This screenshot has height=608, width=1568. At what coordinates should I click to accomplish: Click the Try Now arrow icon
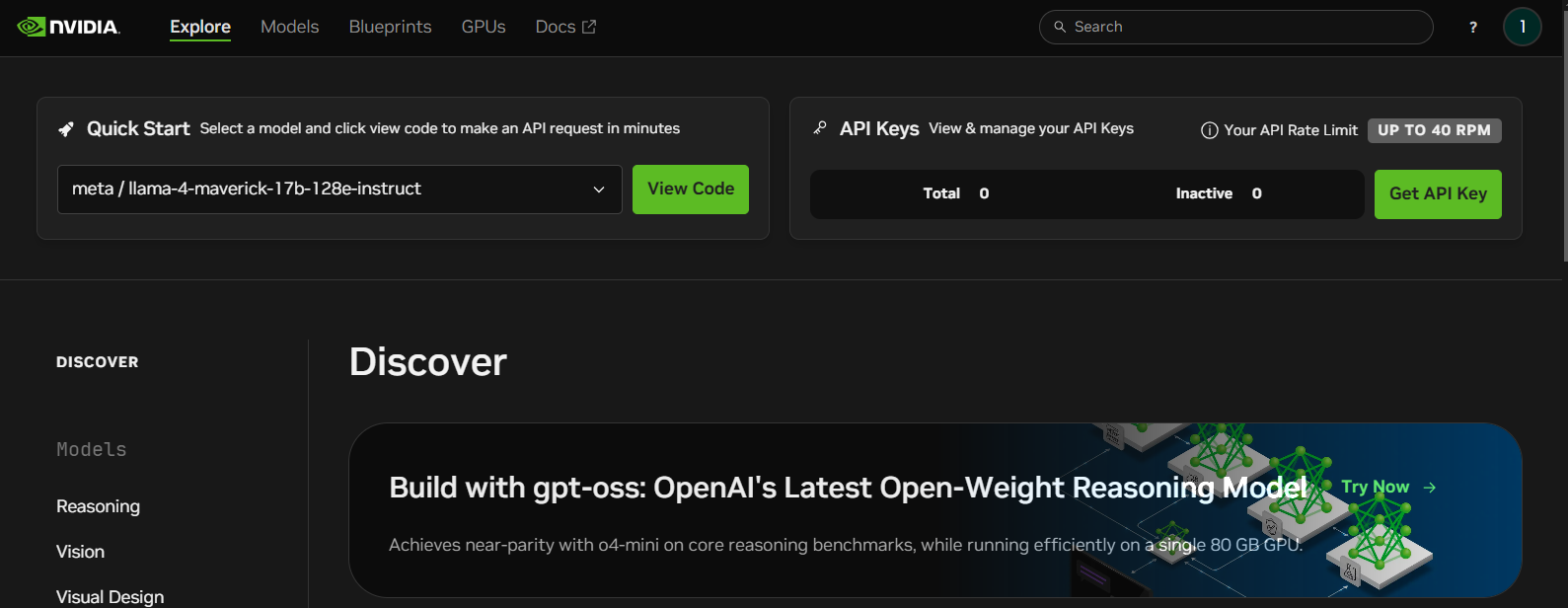(1430, 488)
